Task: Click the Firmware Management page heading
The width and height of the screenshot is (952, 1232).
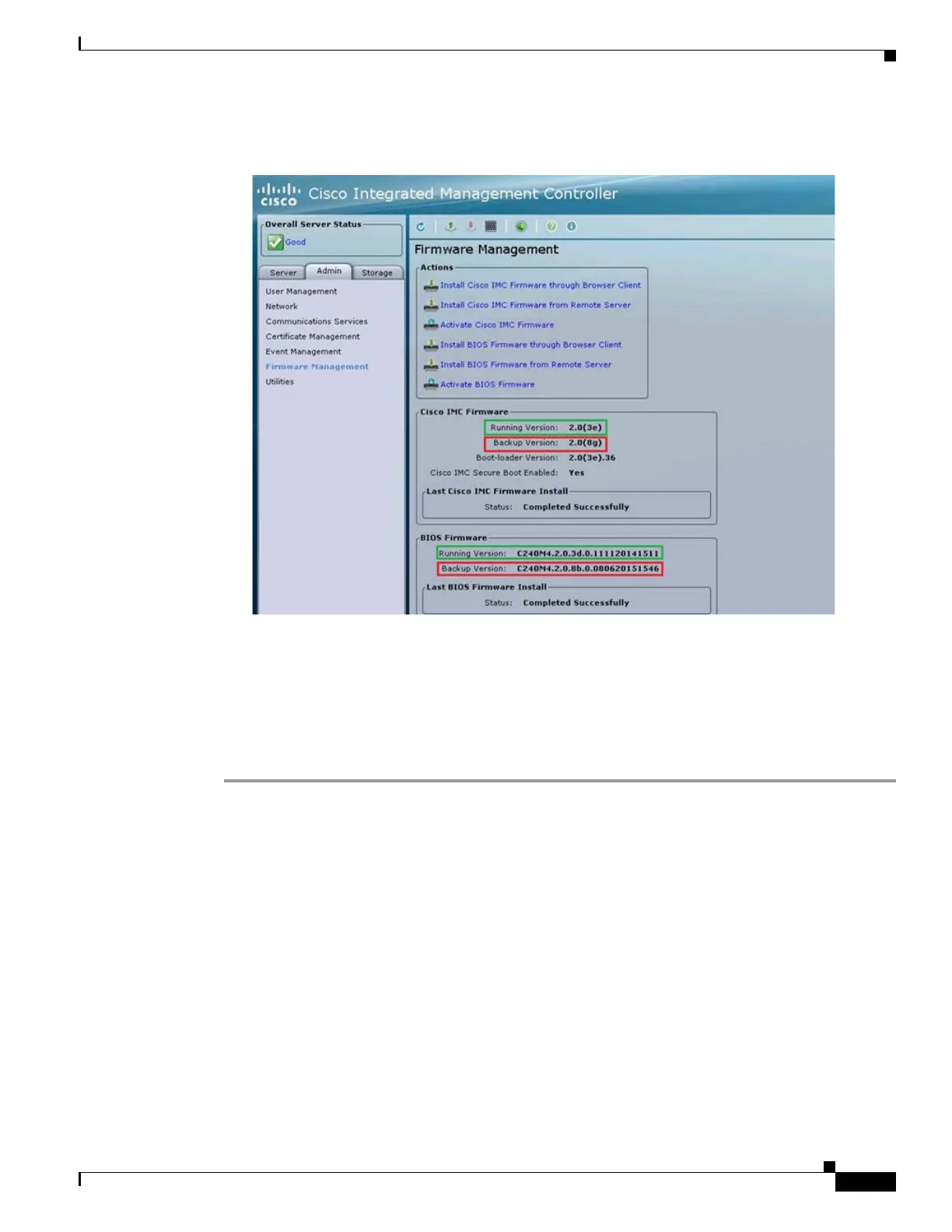Action: (486, 250)
